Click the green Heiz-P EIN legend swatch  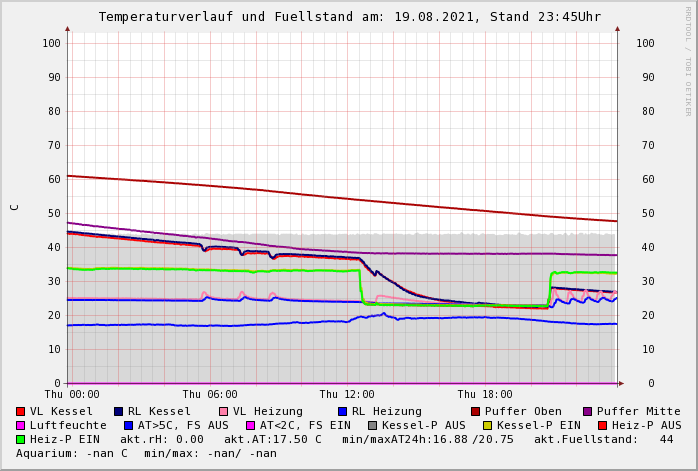pos(21,439)
